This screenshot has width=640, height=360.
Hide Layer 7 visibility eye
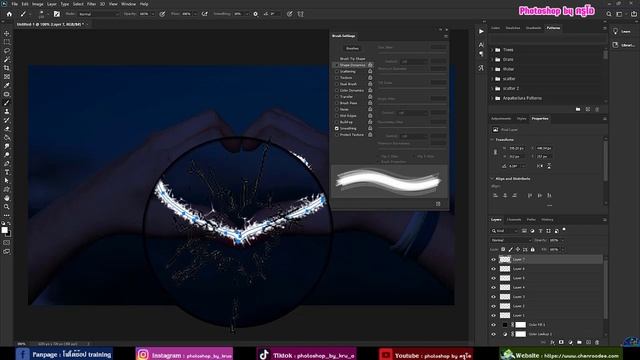click(493, 260)
